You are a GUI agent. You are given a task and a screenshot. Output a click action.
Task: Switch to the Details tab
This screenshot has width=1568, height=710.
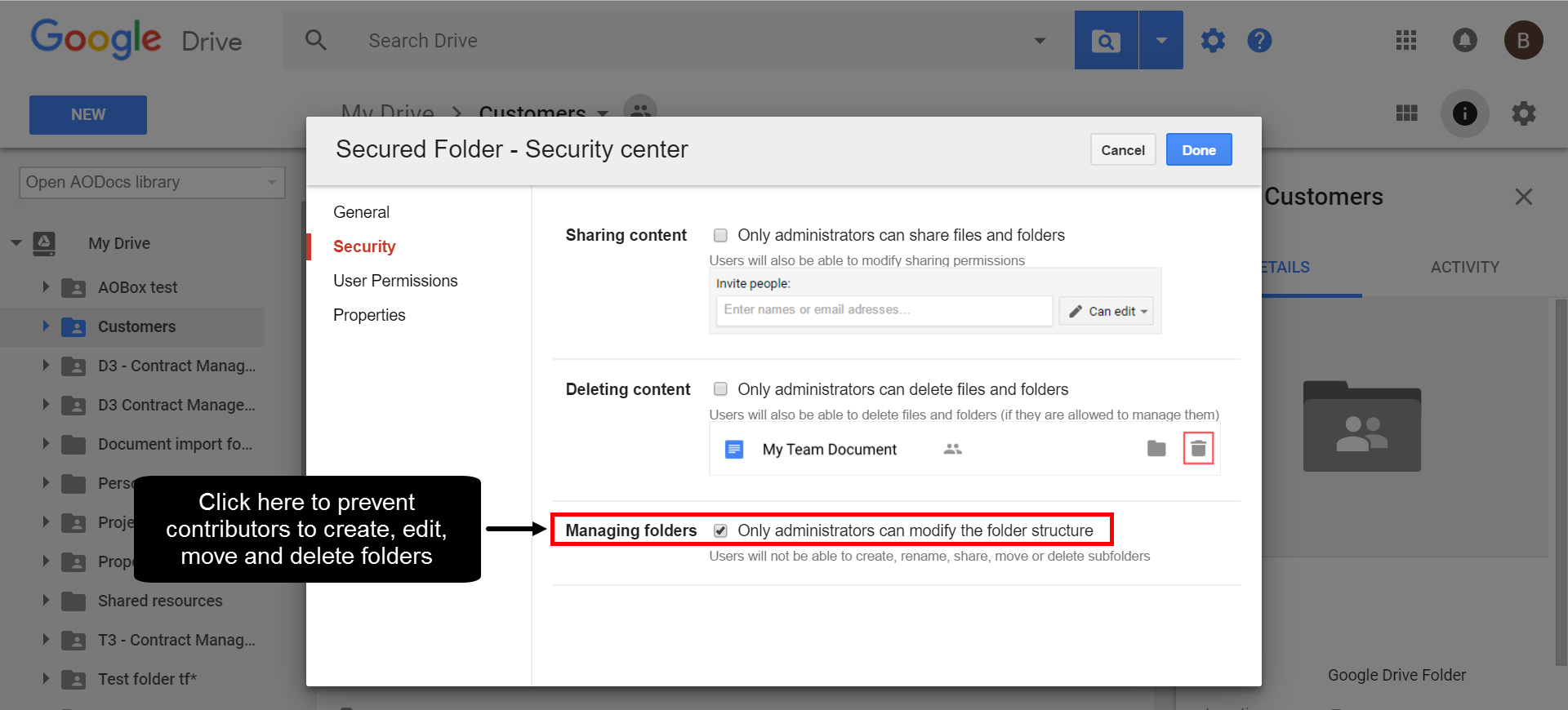coord(1285,267)
